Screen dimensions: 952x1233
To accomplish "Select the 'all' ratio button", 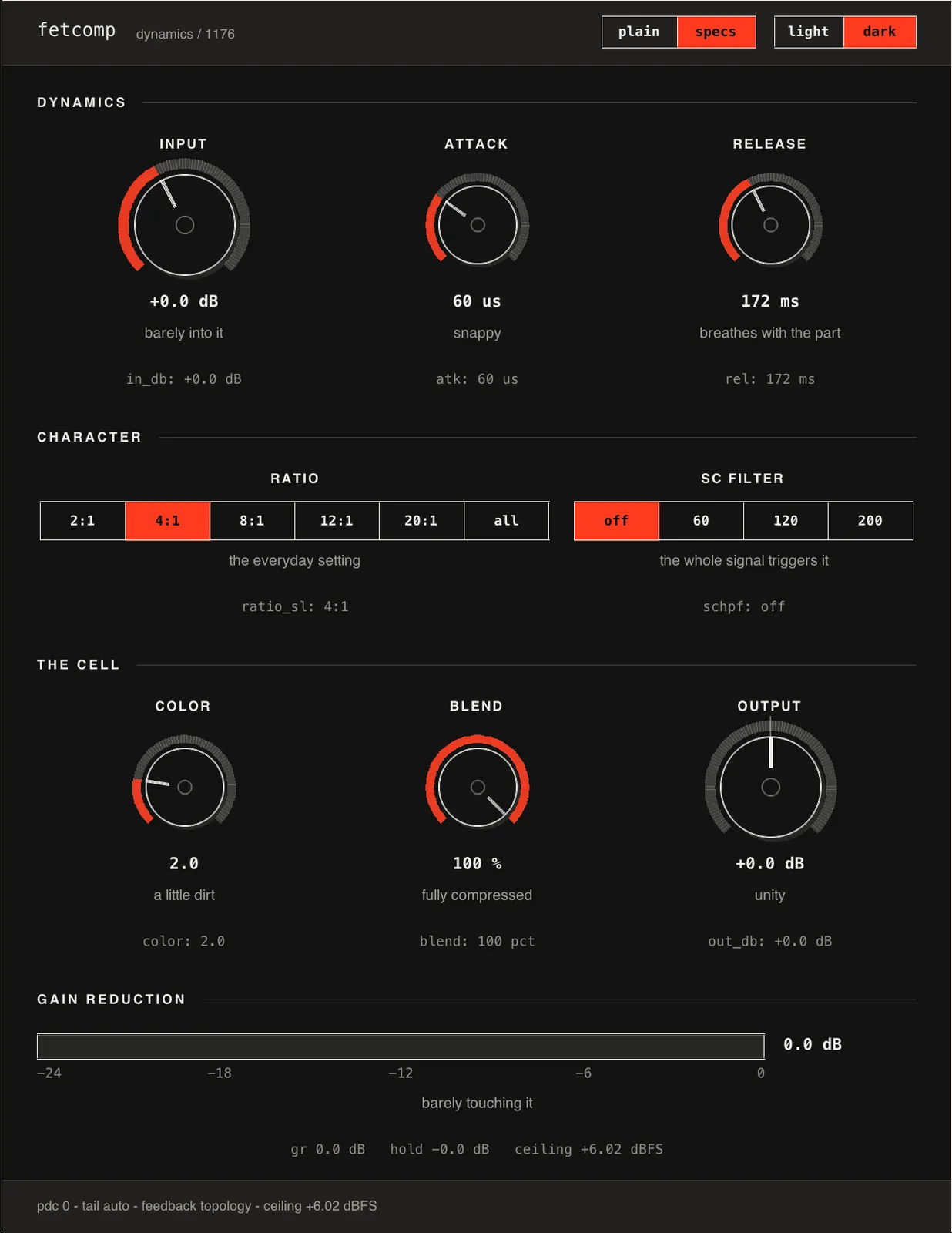I will 506,521.
